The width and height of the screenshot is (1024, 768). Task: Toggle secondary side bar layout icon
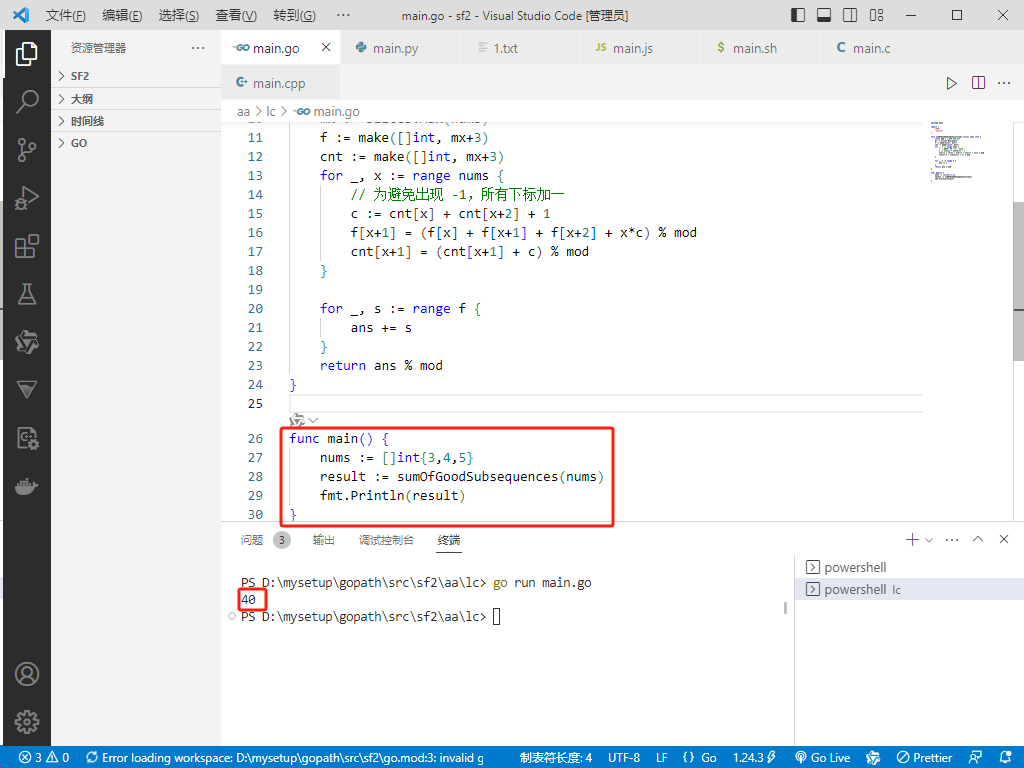click(850, 15)
